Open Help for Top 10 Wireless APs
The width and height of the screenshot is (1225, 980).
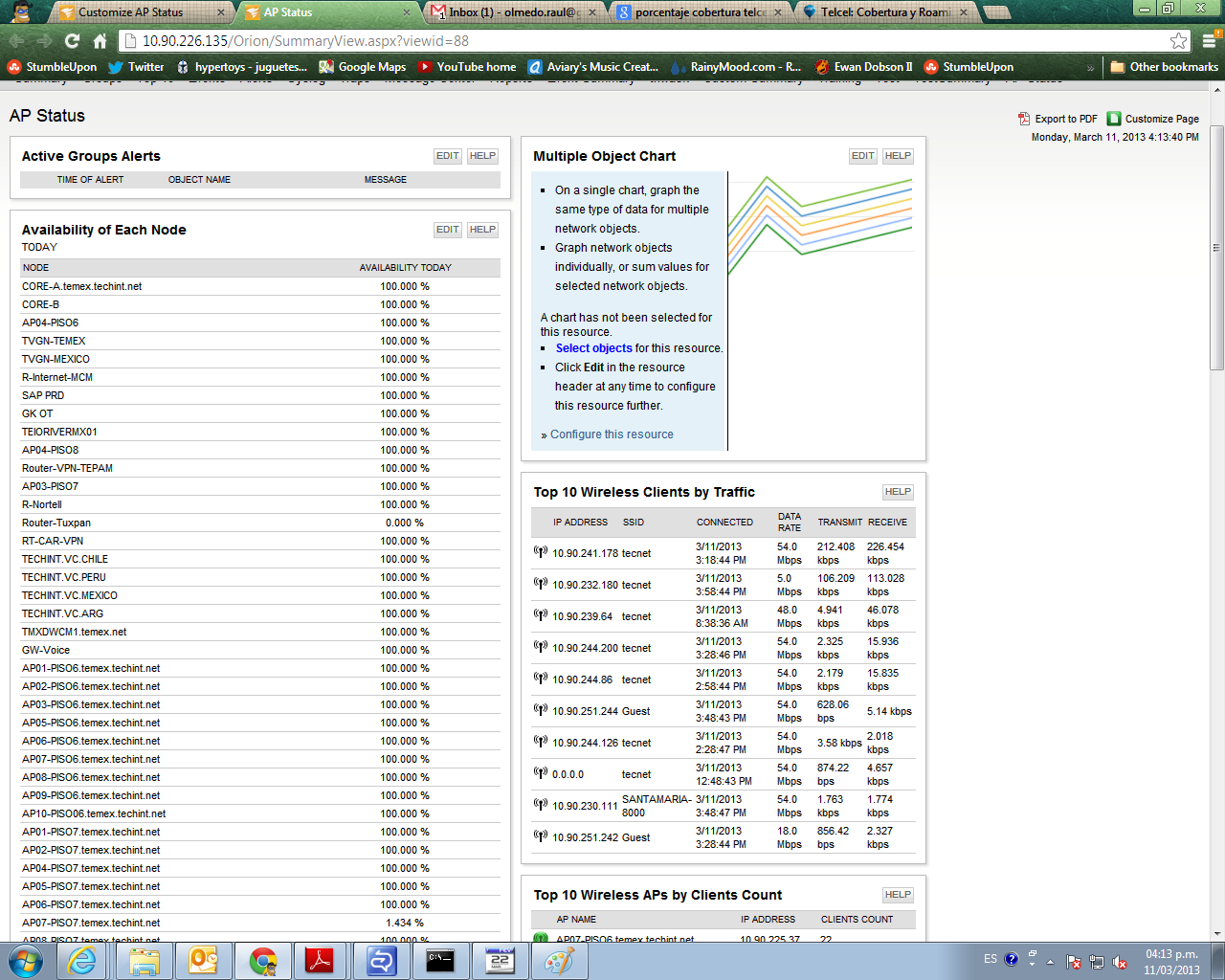pos(898,895)
